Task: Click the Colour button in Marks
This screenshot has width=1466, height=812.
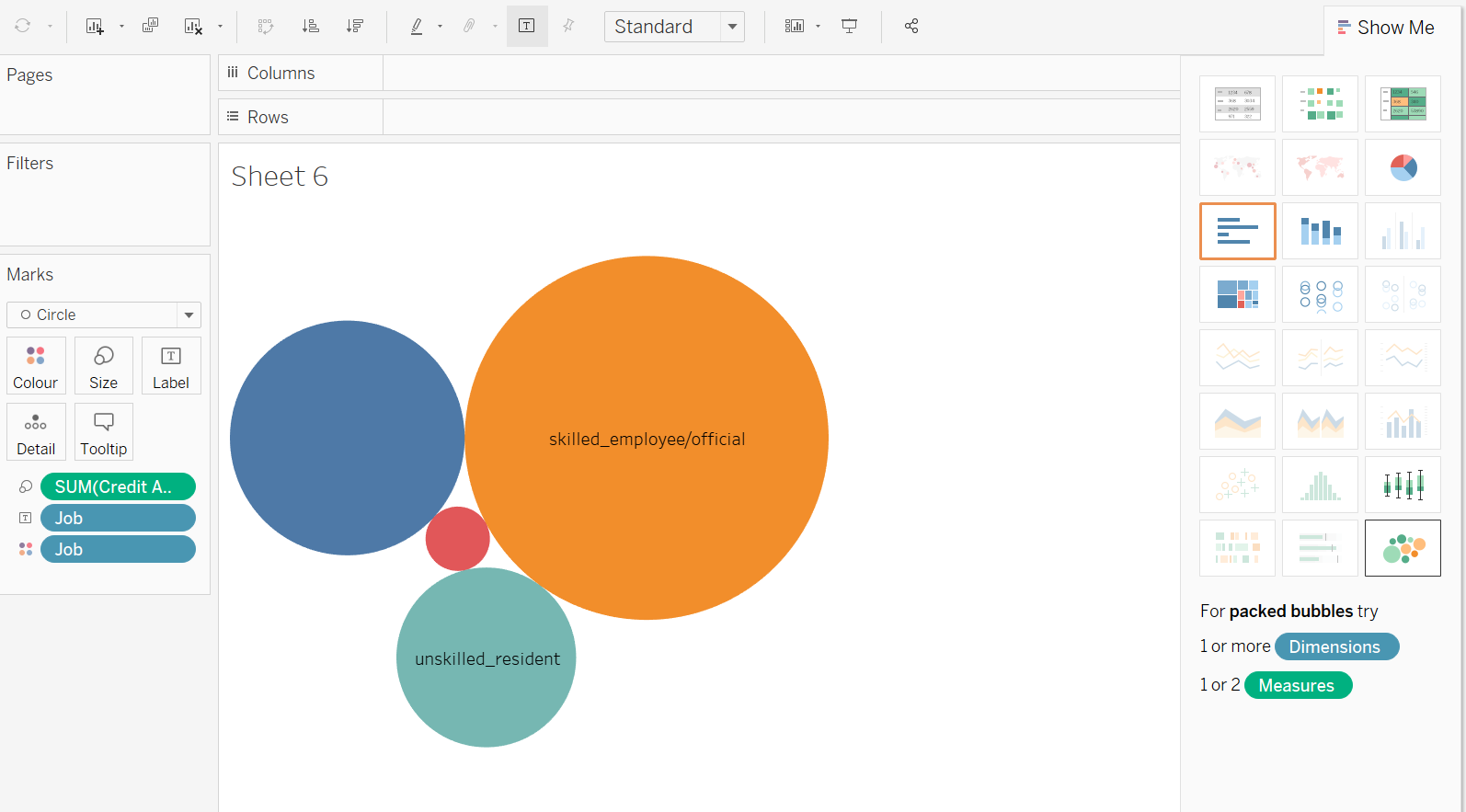Action: pos(36,366)
